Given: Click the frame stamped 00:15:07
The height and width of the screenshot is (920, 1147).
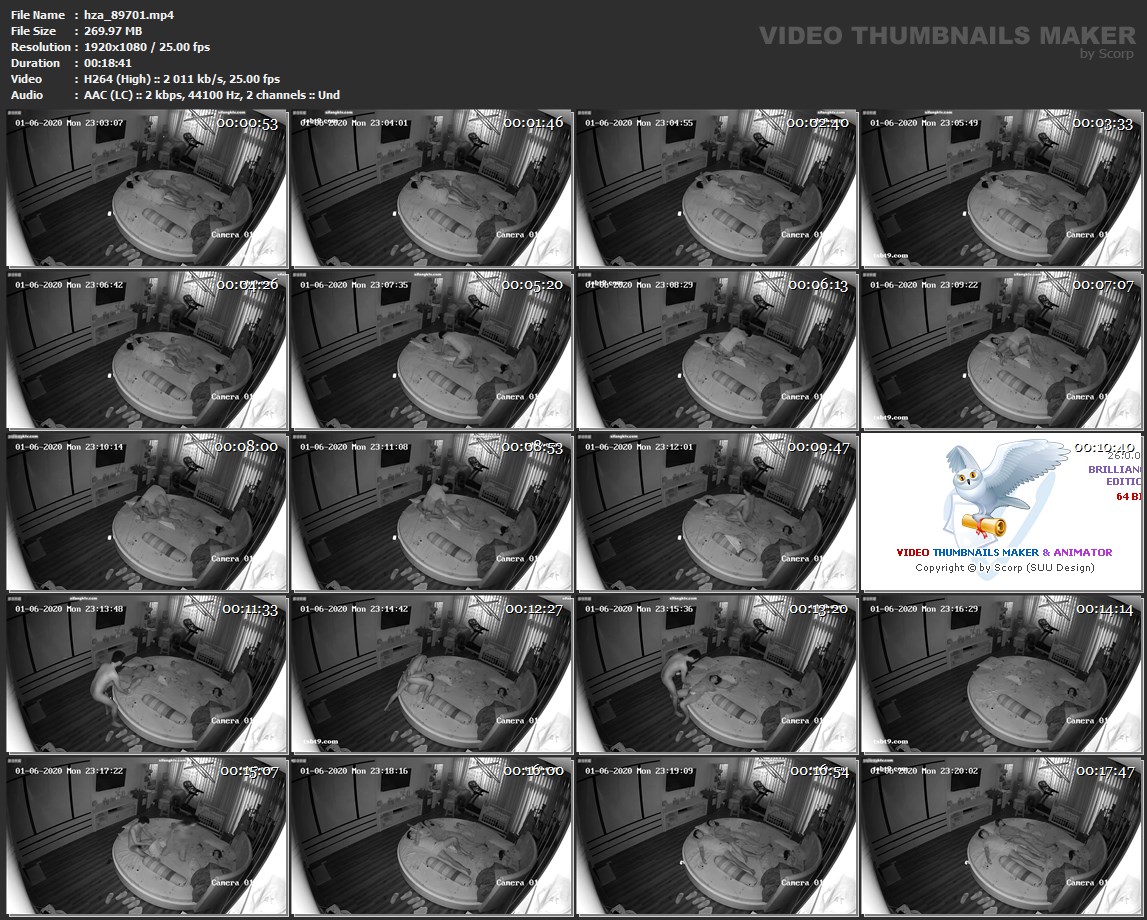Looking at the screenshot, I should [146, 836].
